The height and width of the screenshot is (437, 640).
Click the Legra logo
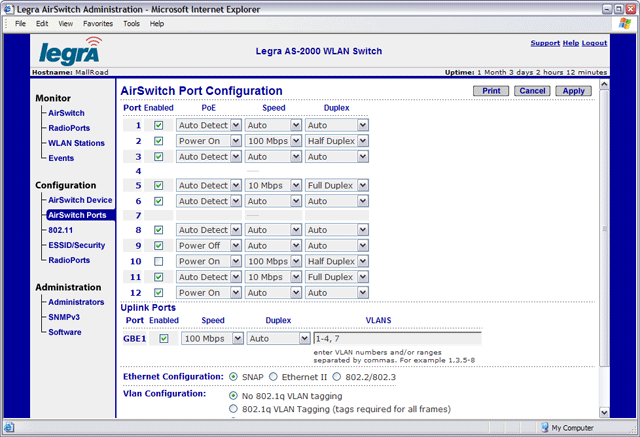[x=70, y=52]
